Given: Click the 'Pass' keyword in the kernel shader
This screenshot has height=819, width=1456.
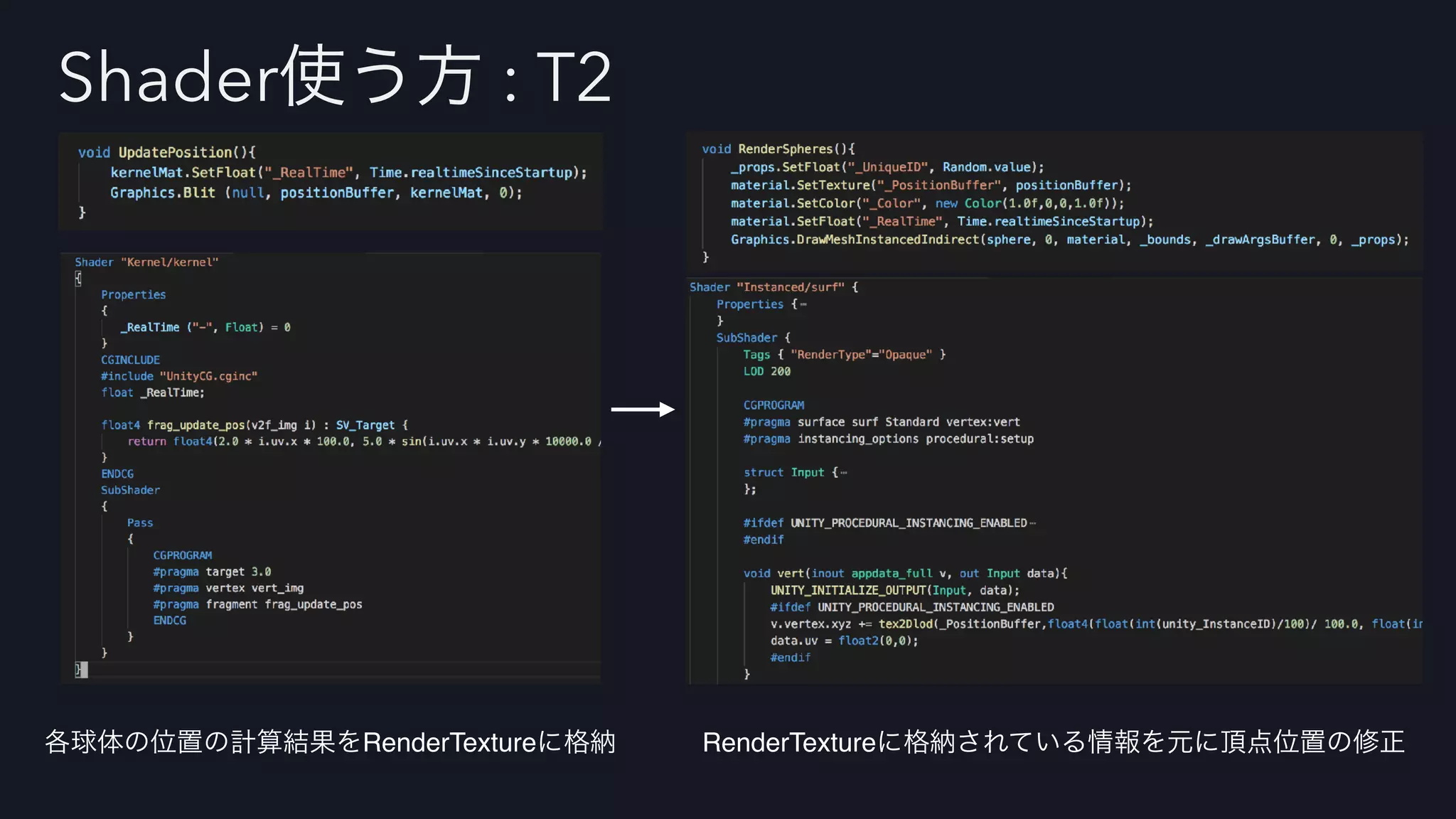Looking at the screenshot, I should coord(140,523).
